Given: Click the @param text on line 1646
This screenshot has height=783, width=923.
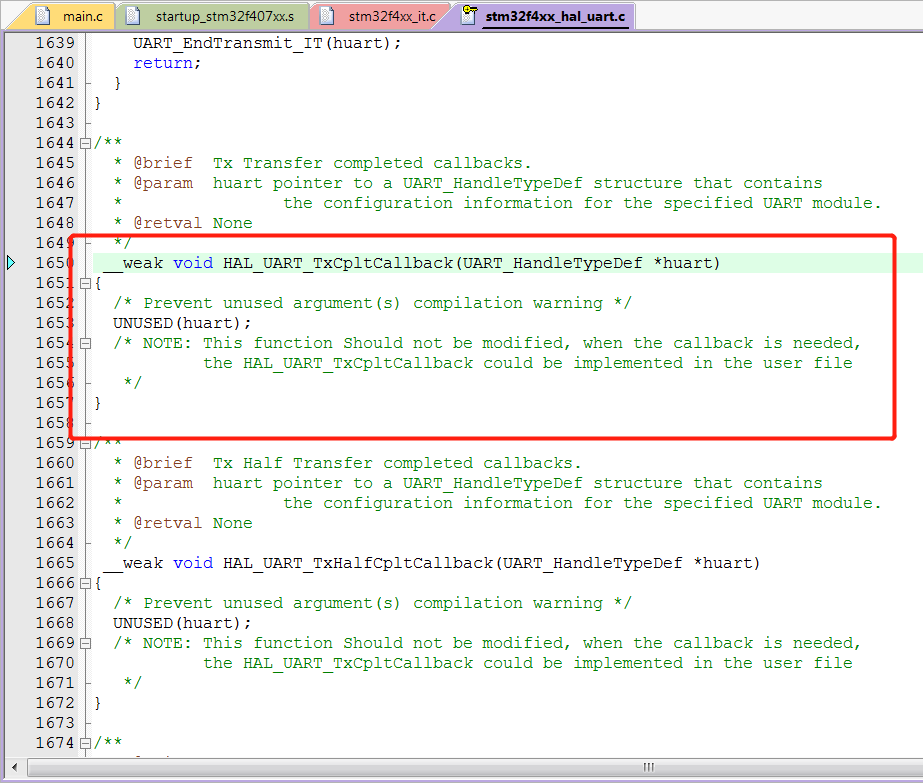Looking at the screenshot, I should click(x=163, y=183).
